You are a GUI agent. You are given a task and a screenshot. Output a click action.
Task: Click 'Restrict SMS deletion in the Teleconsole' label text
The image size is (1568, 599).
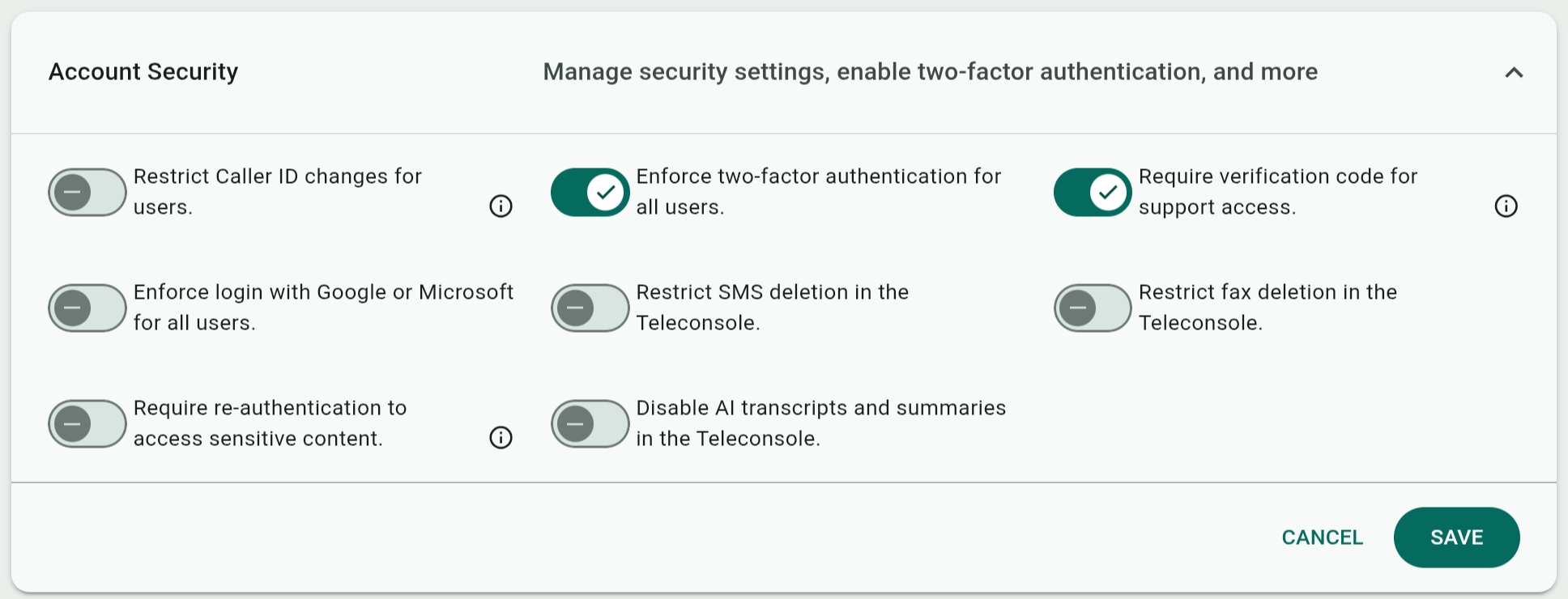772,308
